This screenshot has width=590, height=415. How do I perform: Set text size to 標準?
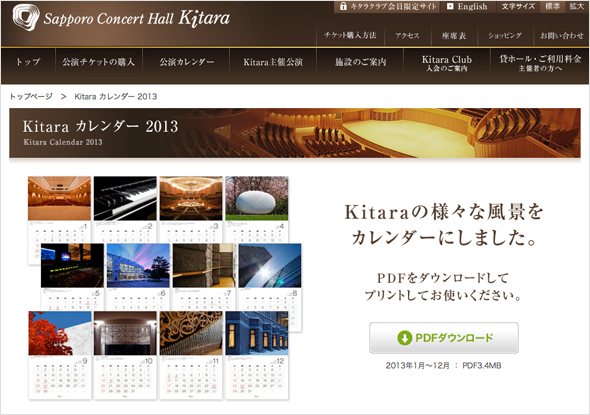[x=552, y=6]
